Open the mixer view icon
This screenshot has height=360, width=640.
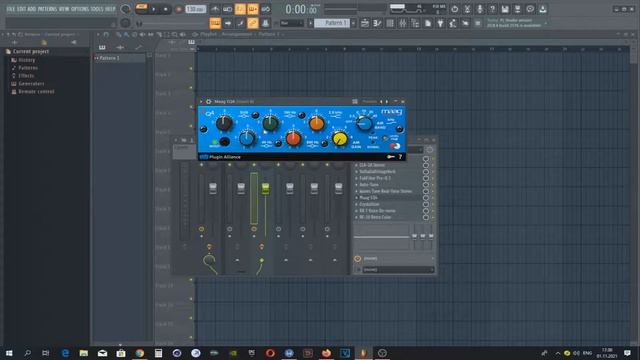402,23
